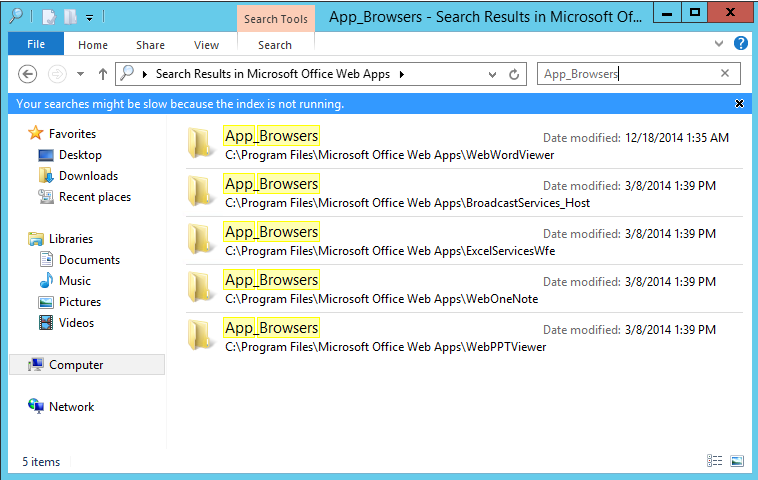Click the Search Tools contextual tab header
758x480 pixels.
(276, 19)
